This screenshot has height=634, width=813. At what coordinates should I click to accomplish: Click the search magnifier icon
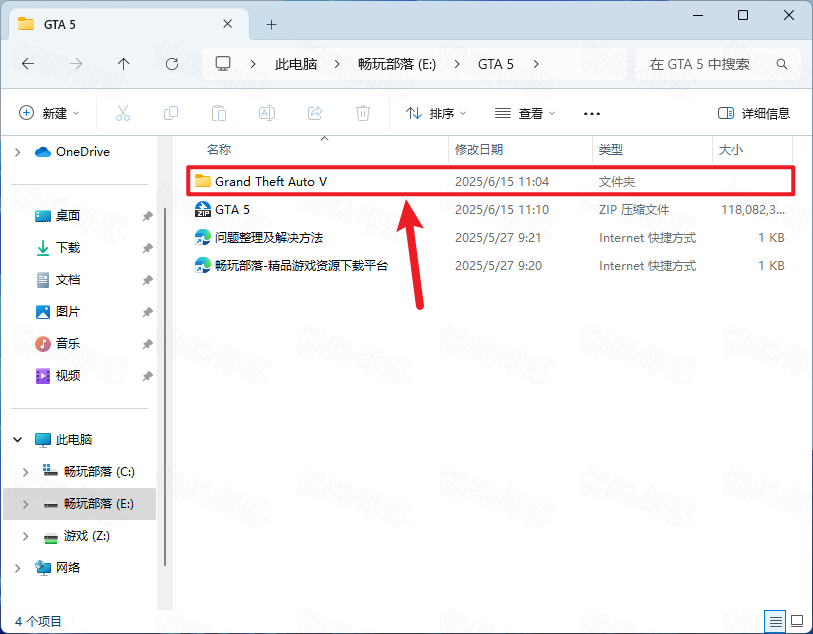(x=782, y=64)
